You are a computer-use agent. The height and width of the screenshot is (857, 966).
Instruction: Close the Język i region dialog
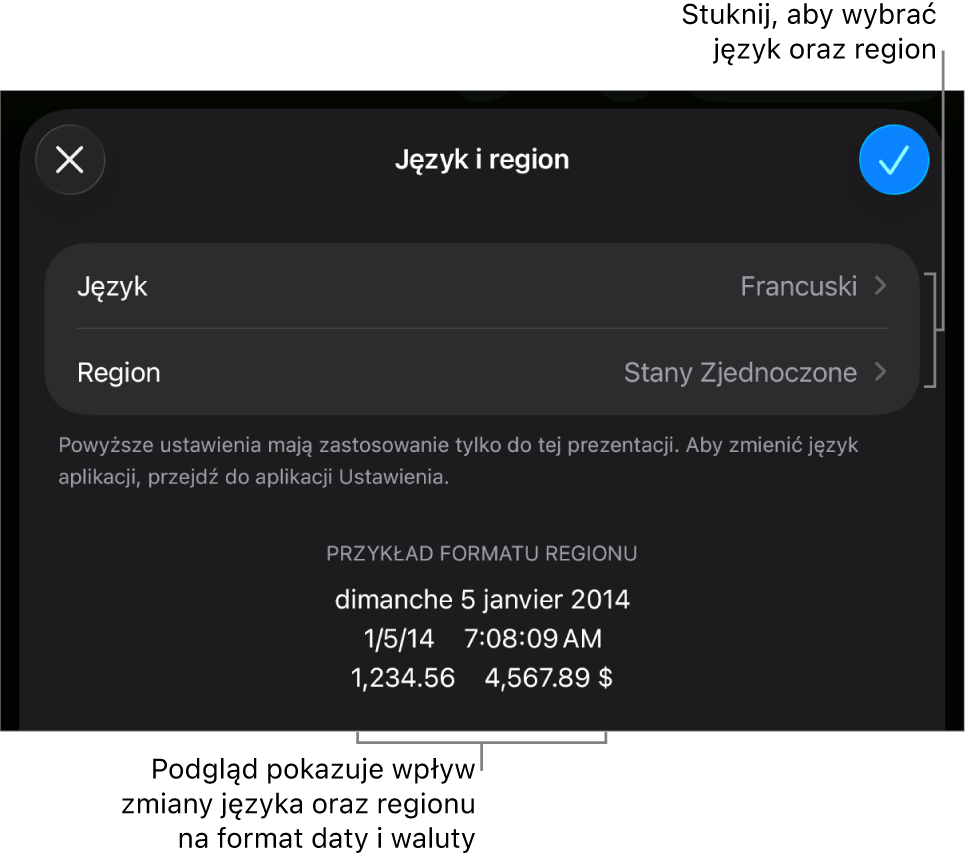(70, 160)
